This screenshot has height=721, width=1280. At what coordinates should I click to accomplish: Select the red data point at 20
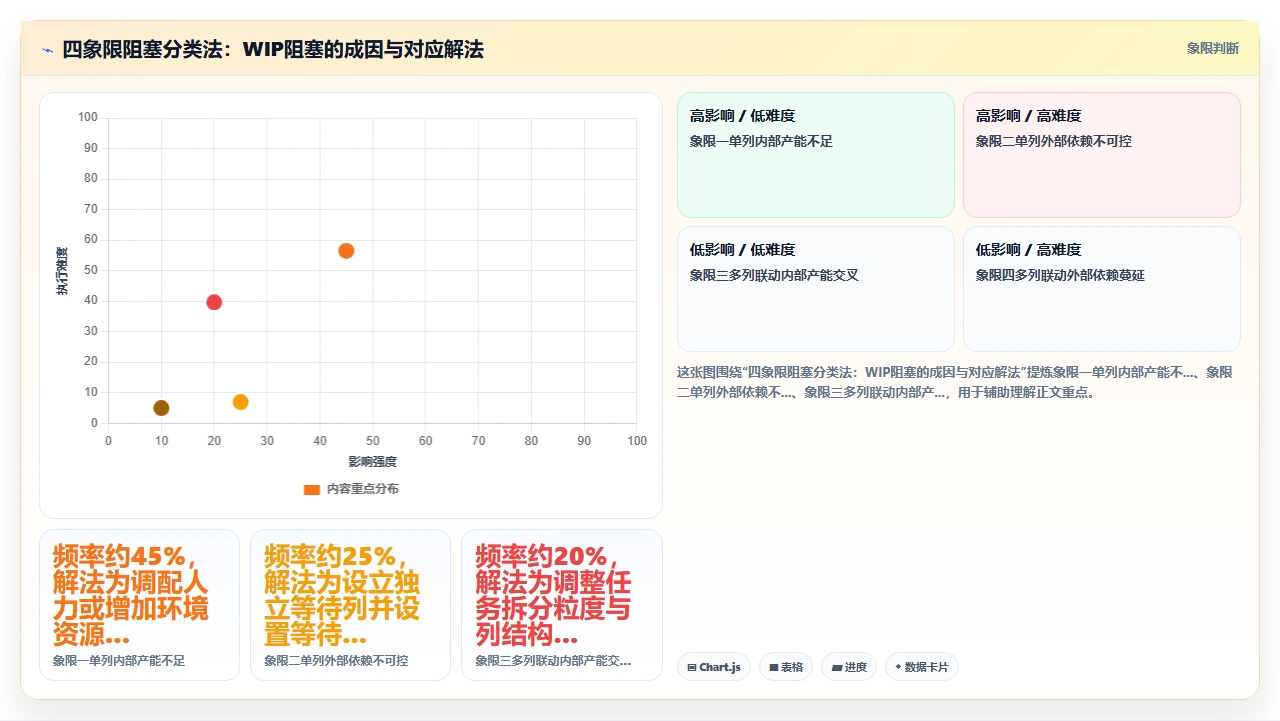(x=214, y=302)
